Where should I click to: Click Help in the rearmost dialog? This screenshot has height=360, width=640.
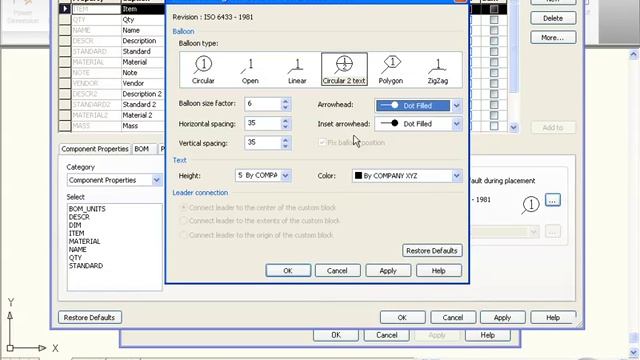[x=488, y=335]
